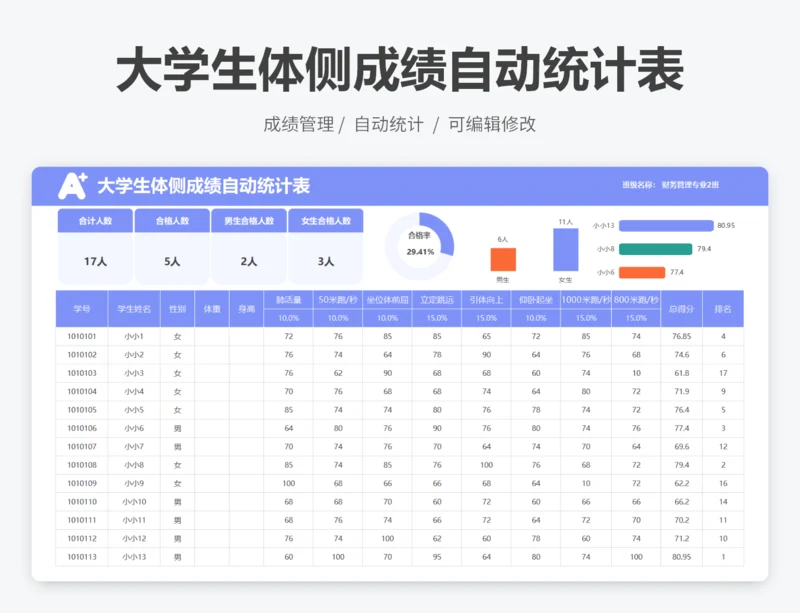Click the 小小8 green ranking bar
This screenshot has height=613, width=800.
(655, 249)
